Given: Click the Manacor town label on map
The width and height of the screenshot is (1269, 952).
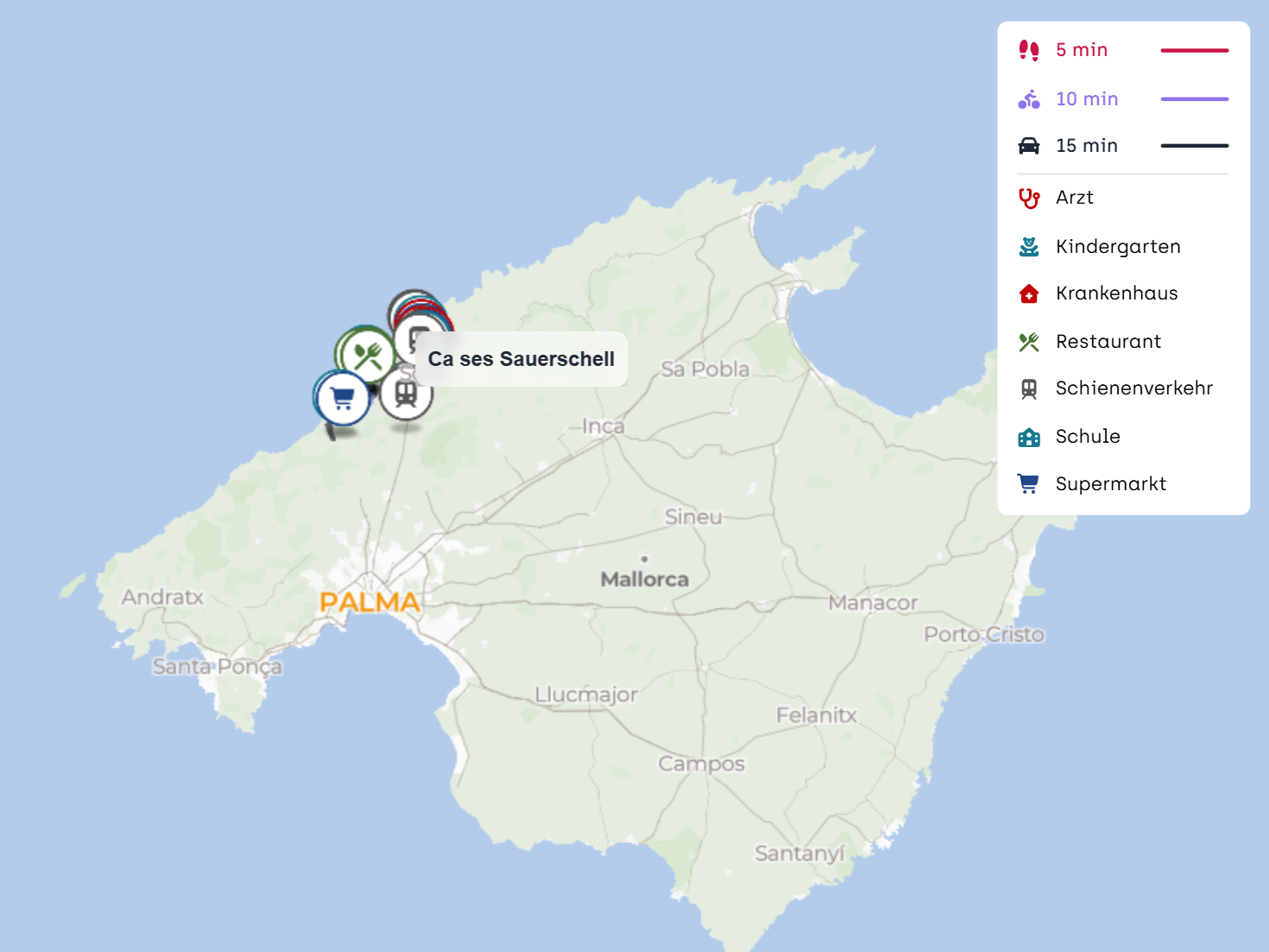Looking at the screenshot, I should [x=872, y=602].
